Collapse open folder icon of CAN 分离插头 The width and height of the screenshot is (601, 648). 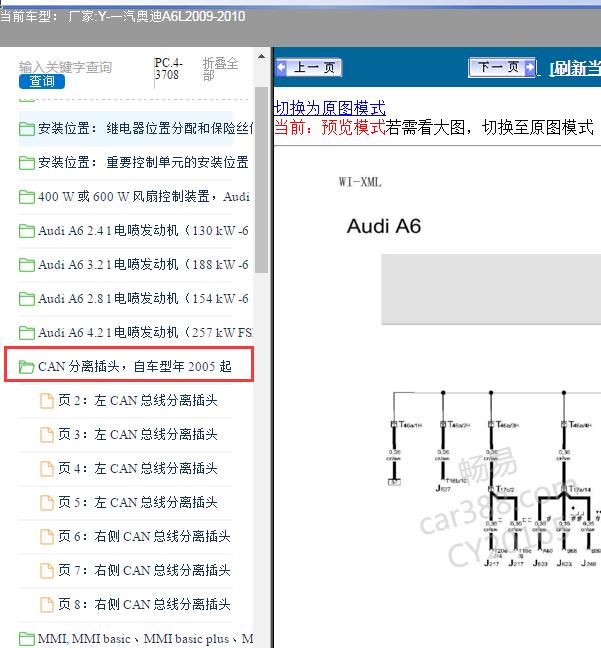[x=27, y=367]
